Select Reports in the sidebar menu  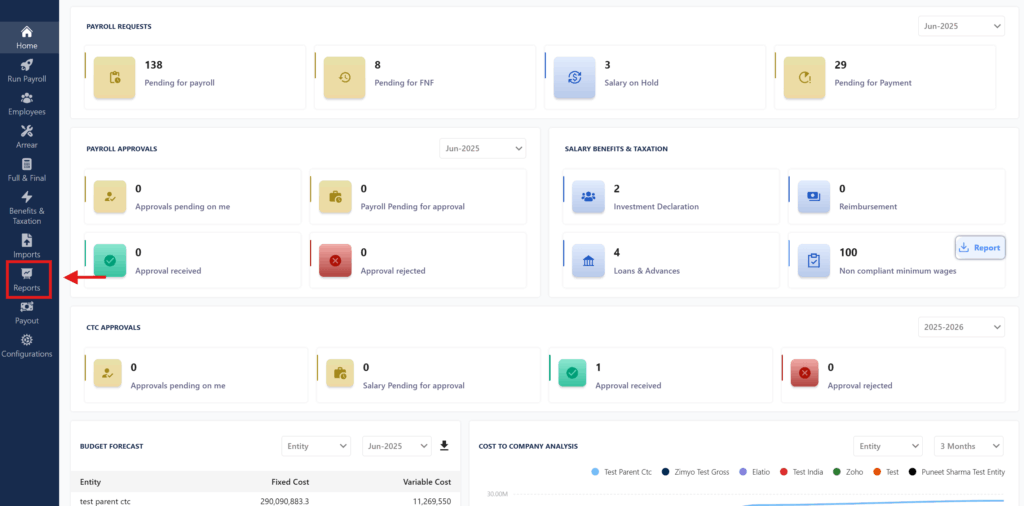pos(27,279)
